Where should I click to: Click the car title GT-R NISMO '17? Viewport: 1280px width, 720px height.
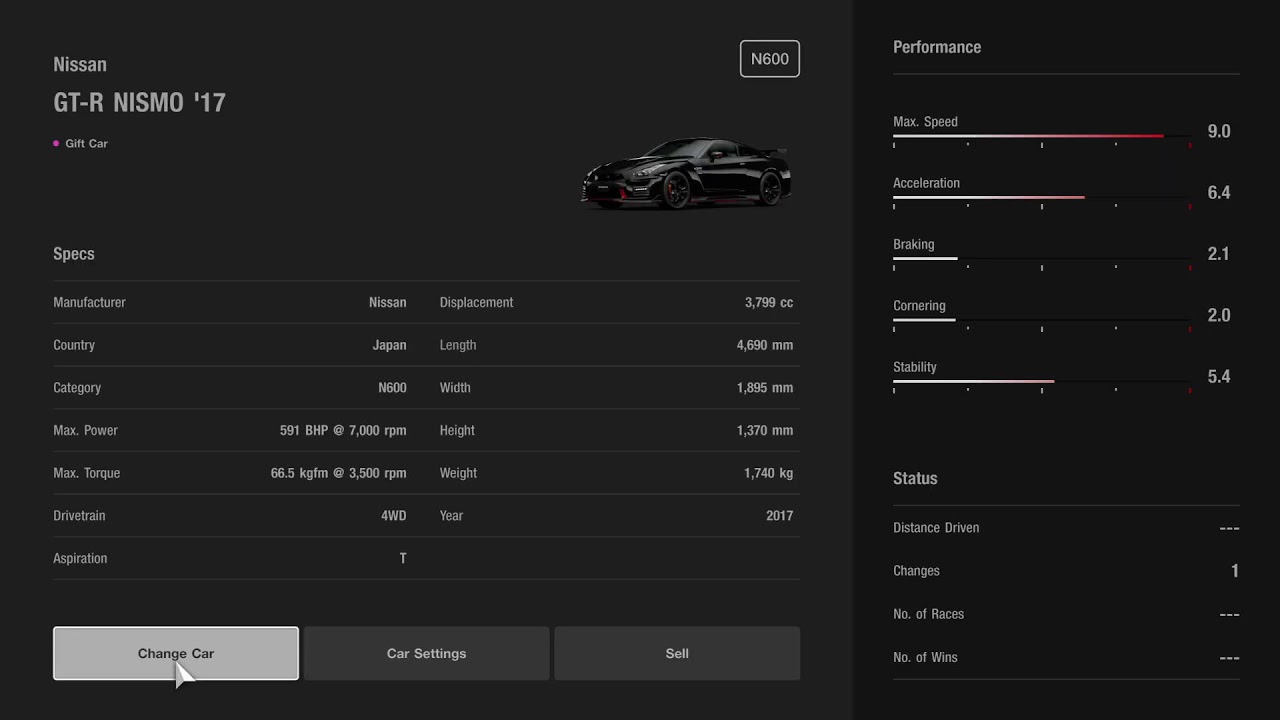click(x=140, y=102)
